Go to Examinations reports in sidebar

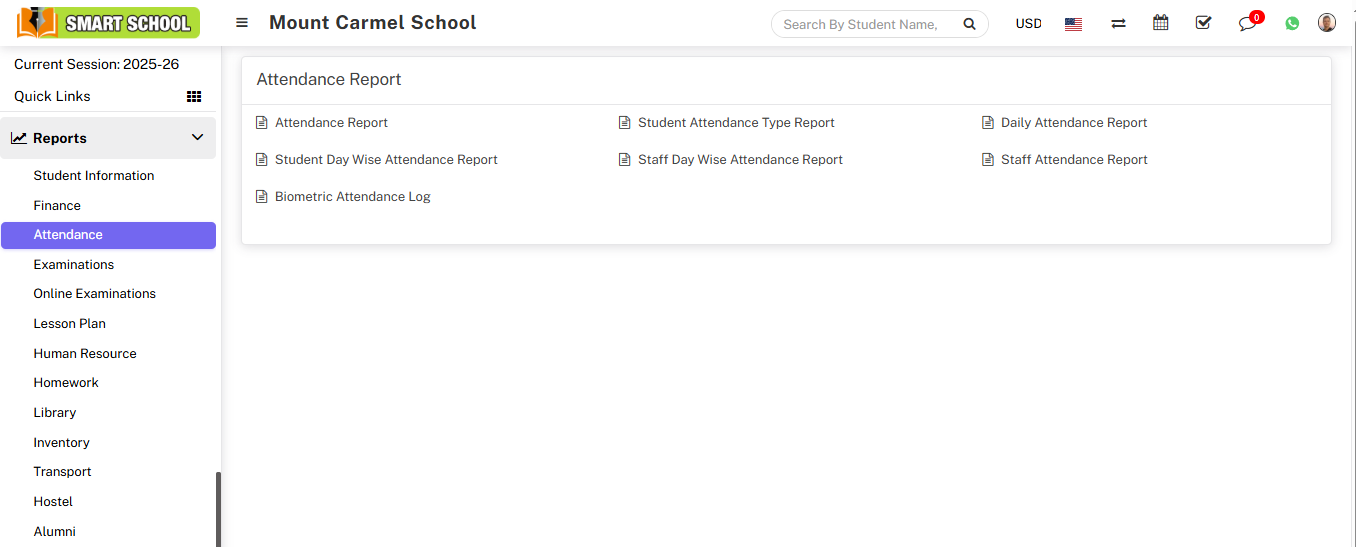74,265
